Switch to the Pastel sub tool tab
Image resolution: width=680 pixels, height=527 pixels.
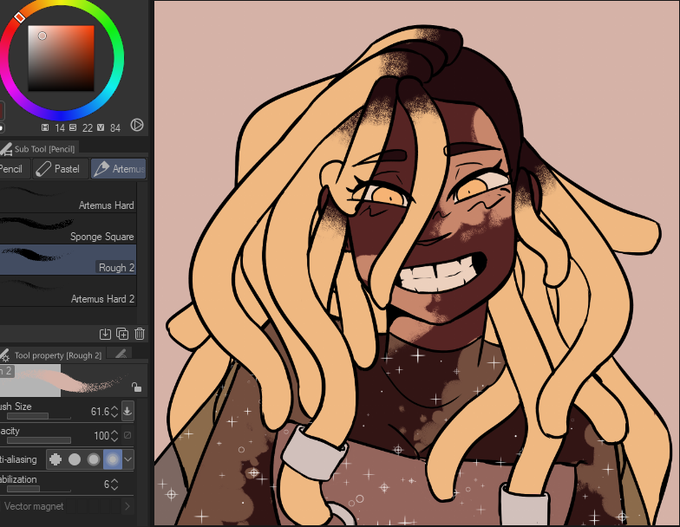[x=60, y=169]
